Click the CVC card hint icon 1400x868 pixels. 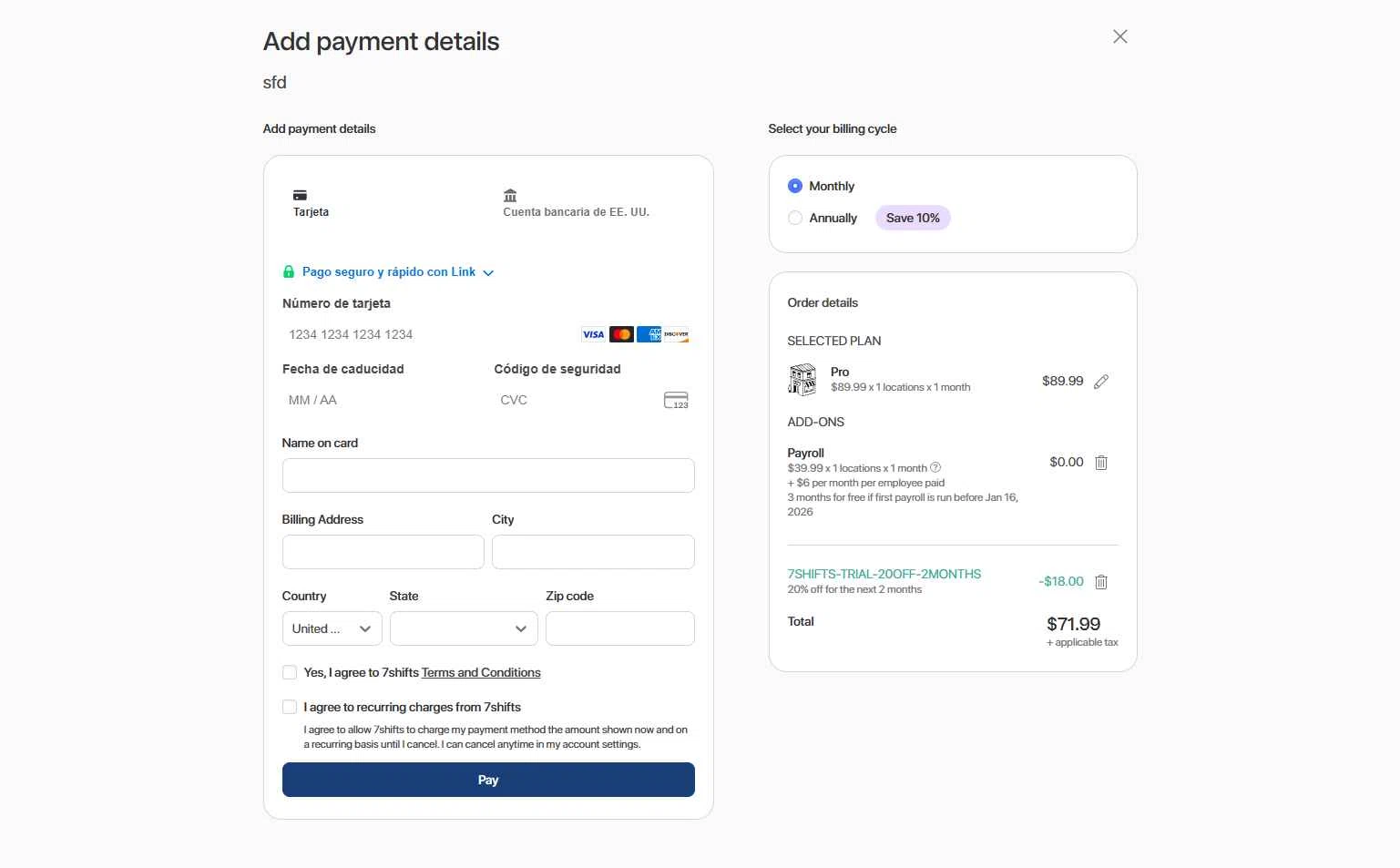(x=676, y=400)
